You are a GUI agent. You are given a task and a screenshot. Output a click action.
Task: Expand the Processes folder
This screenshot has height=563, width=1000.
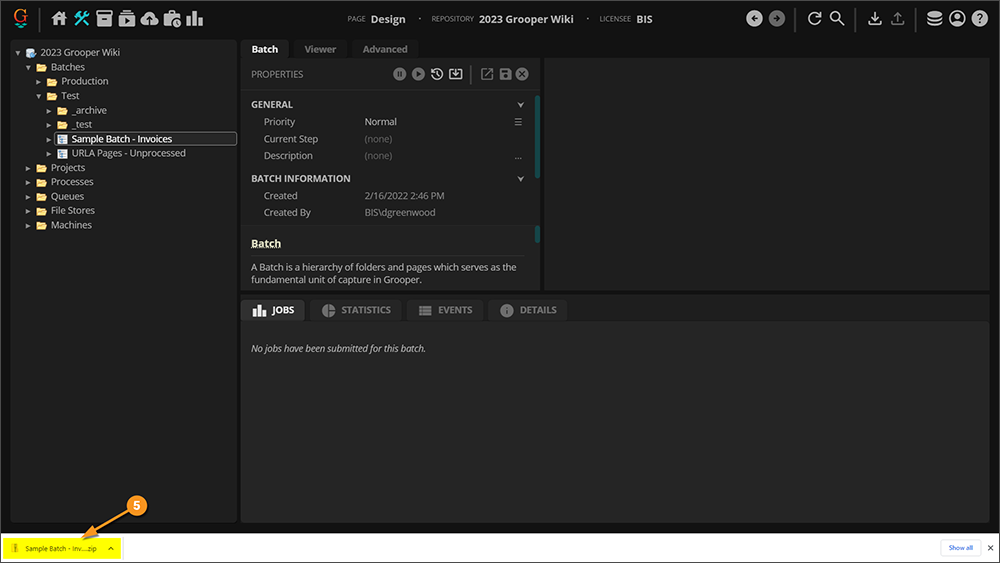pos(28,182)
